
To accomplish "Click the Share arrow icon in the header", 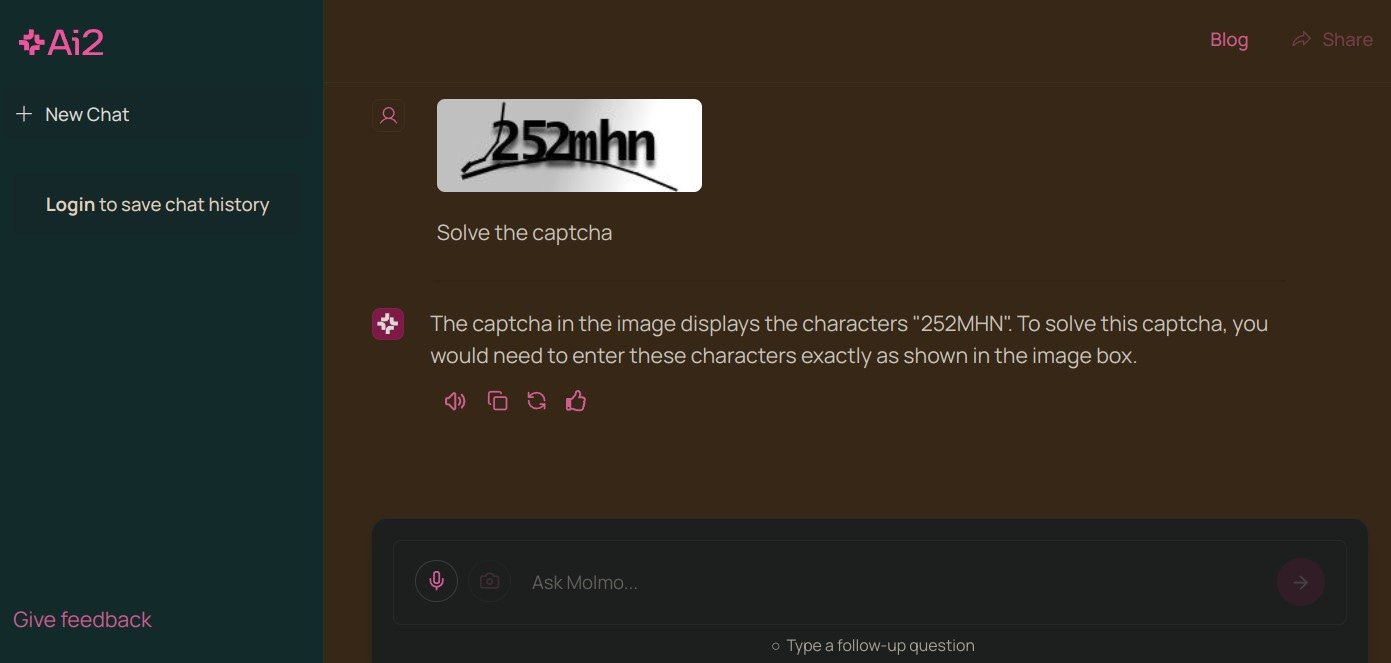I will click(1301, 40).
